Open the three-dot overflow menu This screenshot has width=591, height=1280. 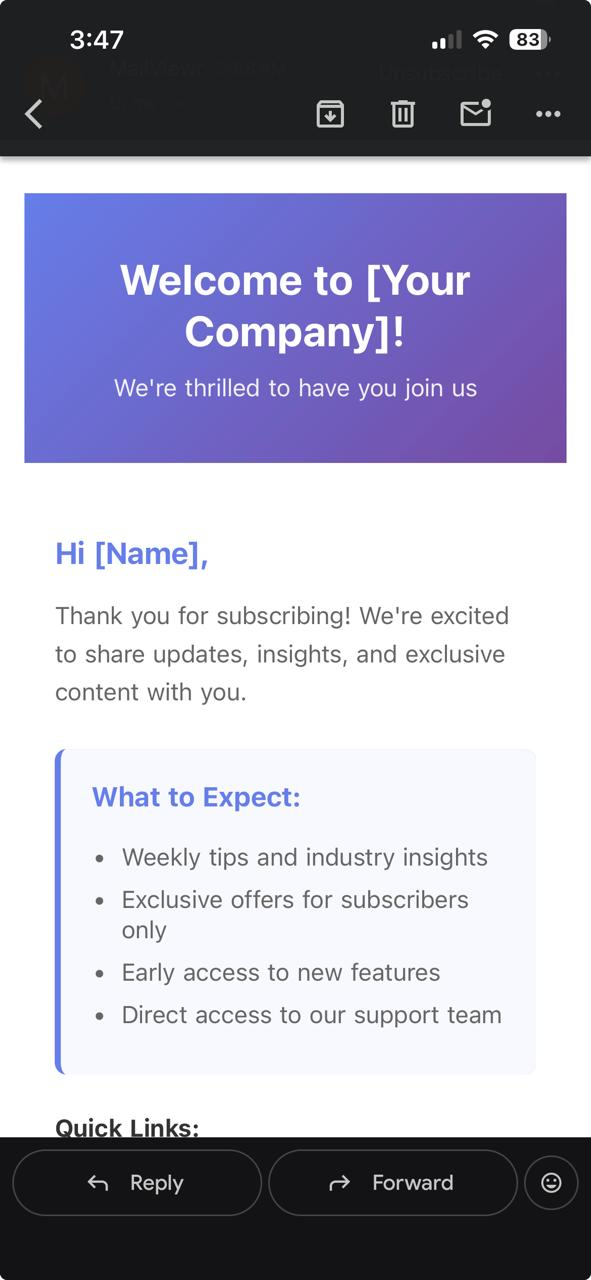point(548,114)
